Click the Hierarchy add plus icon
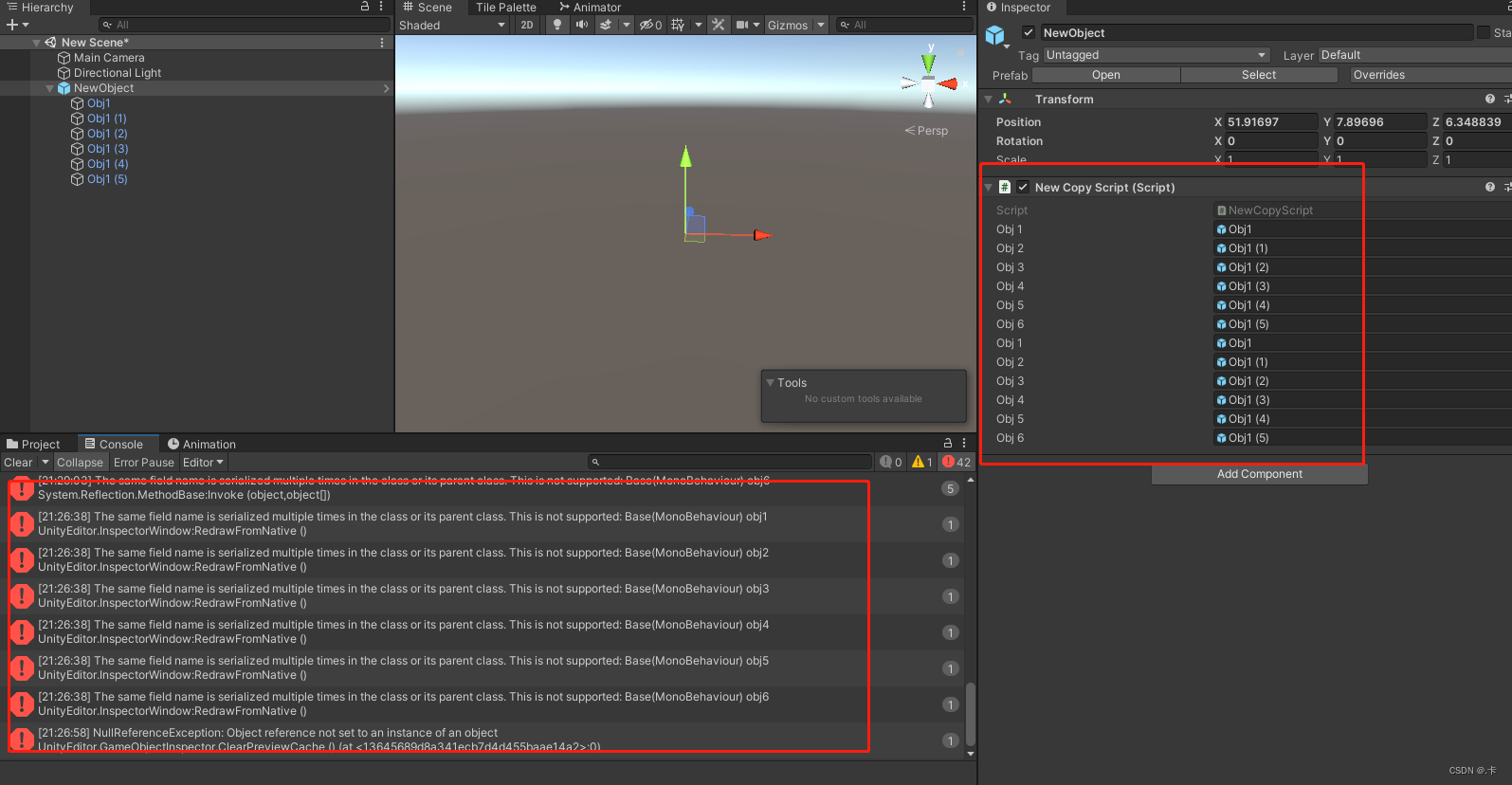Screen dimensions: 1512x785 (12, 25)
